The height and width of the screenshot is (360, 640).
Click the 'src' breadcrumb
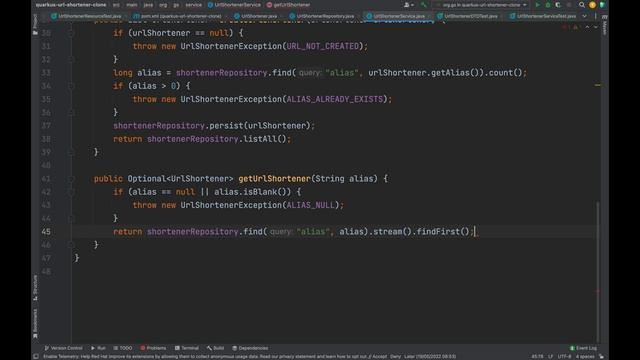[x=116, y=5]
